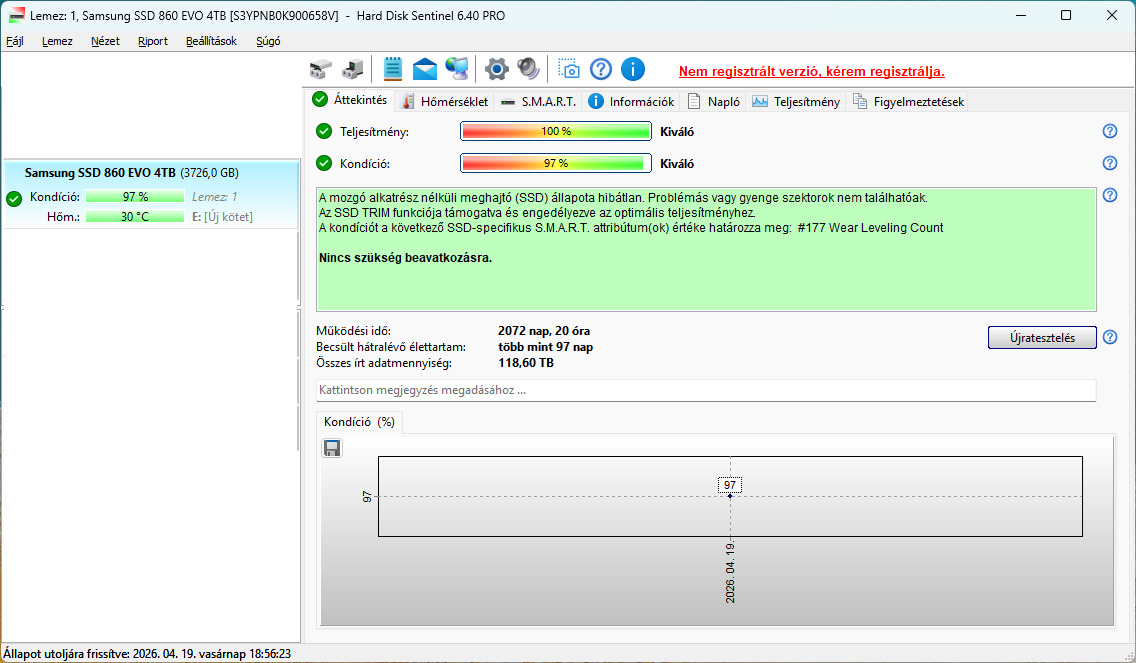This screenshot has height=663, width=1136.
Task: Switch to the Napló tab
Action: point(714,101)
